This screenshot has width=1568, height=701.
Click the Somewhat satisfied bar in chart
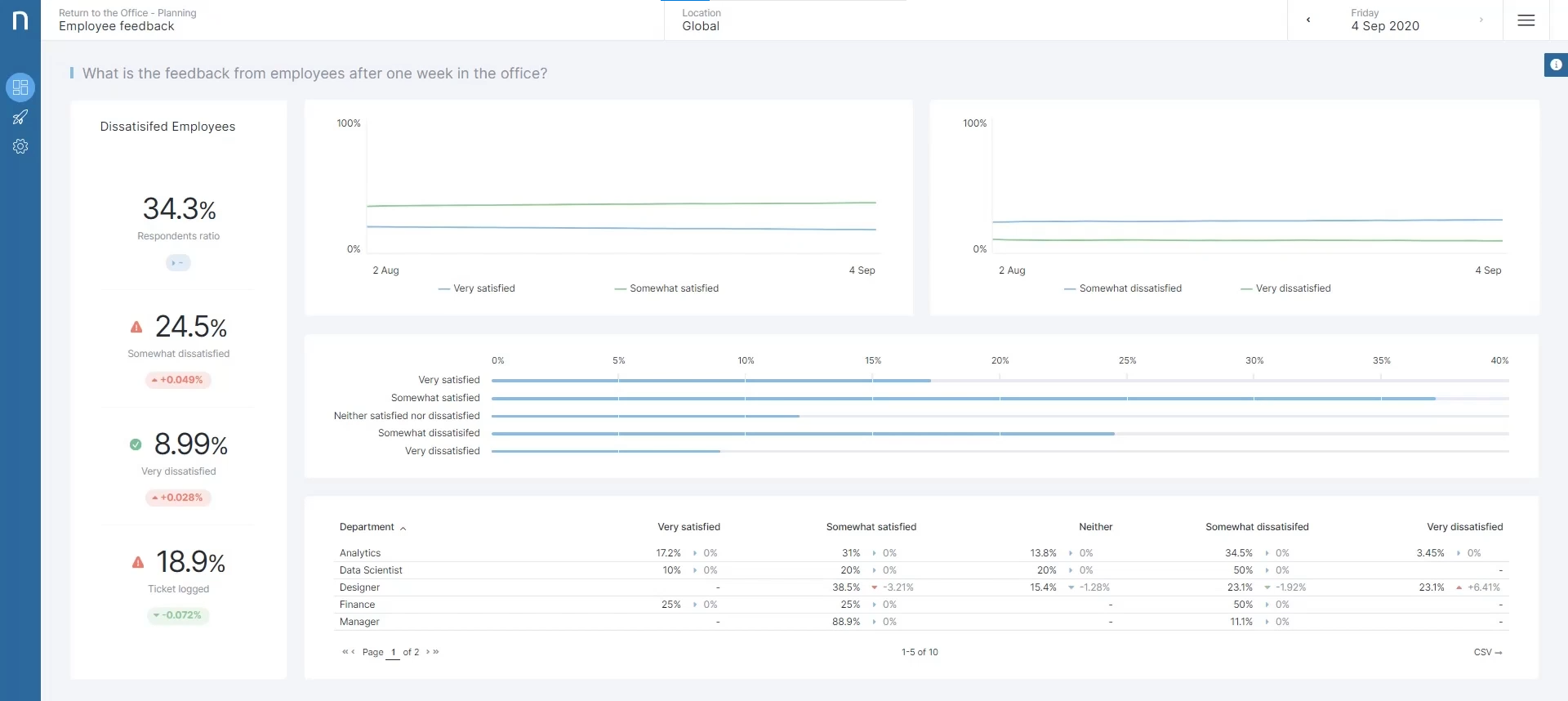coord(963,399)
